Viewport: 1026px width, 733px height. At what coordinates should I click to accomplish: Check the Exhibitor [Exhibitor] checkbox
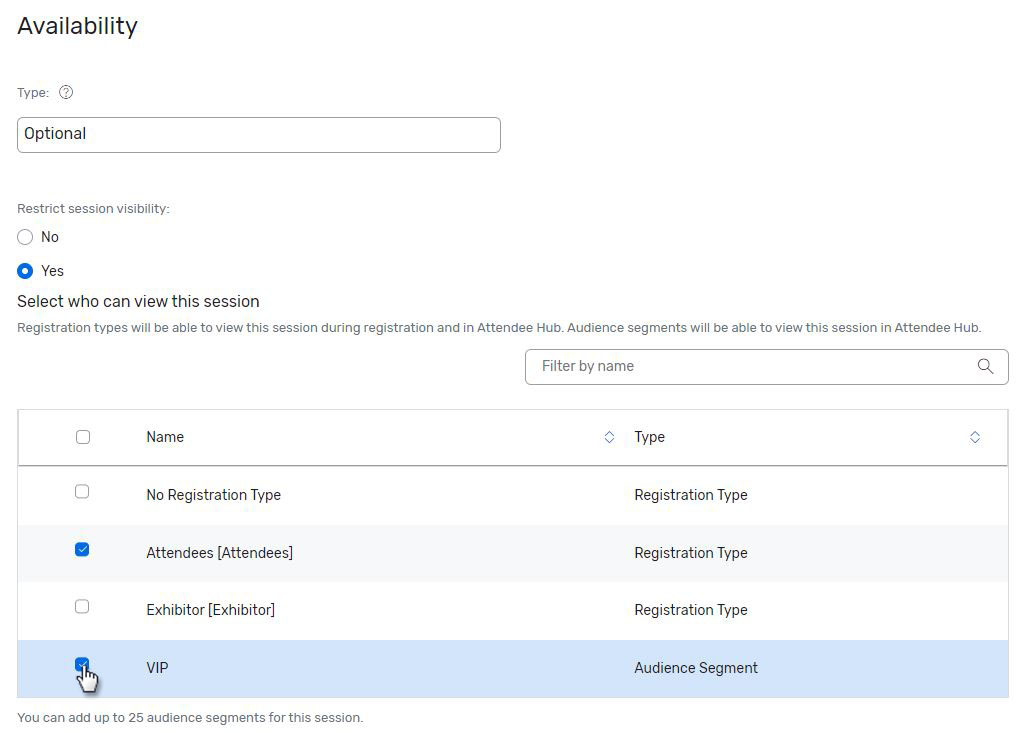pyautogui.click(x=82, y=607)
